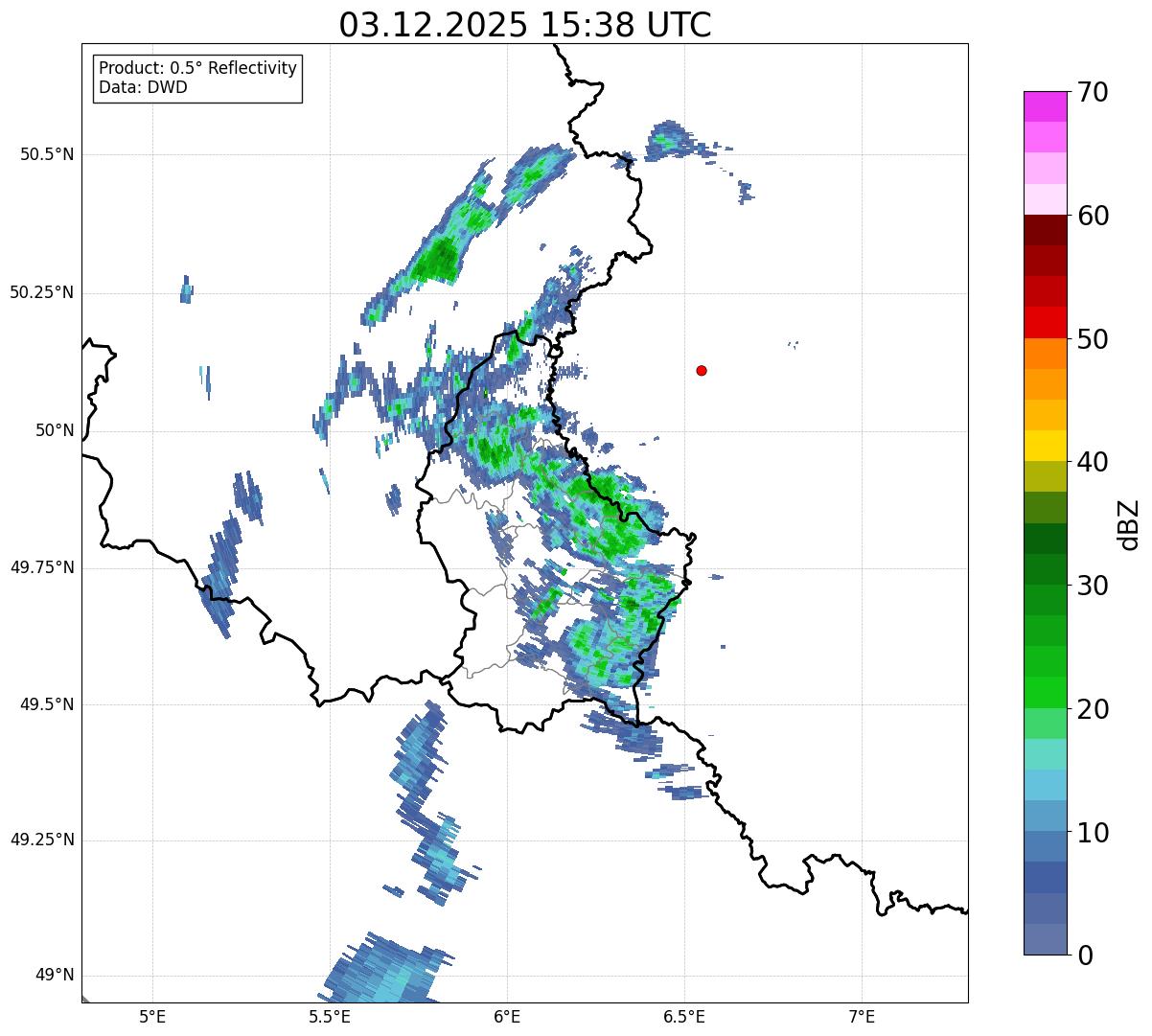Screen dimensions: 1152x1036
Task: Pick the dark maroon swatch below 60
Action: [1045, 230]
